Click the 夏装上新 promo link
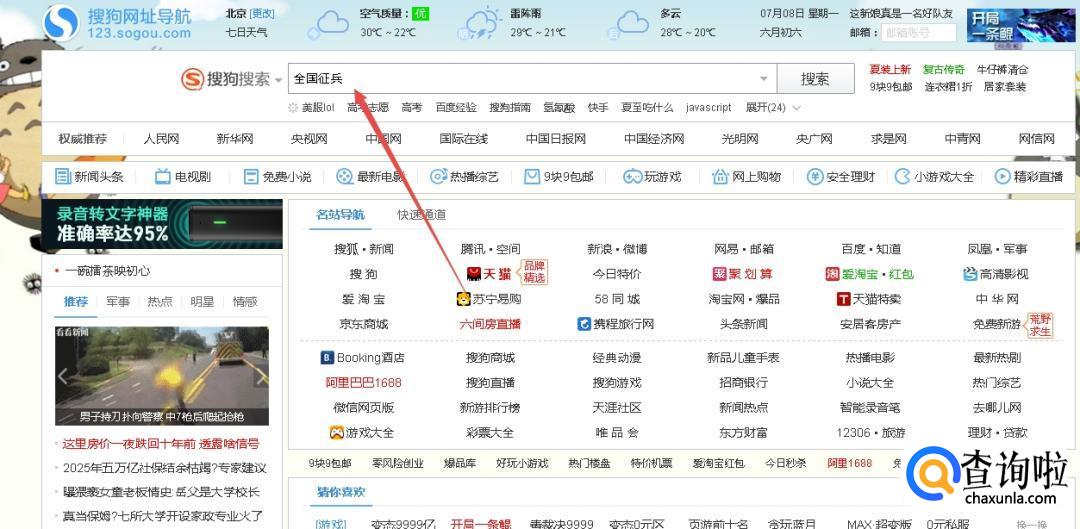The image size is (1080, 529). (890, 70)
